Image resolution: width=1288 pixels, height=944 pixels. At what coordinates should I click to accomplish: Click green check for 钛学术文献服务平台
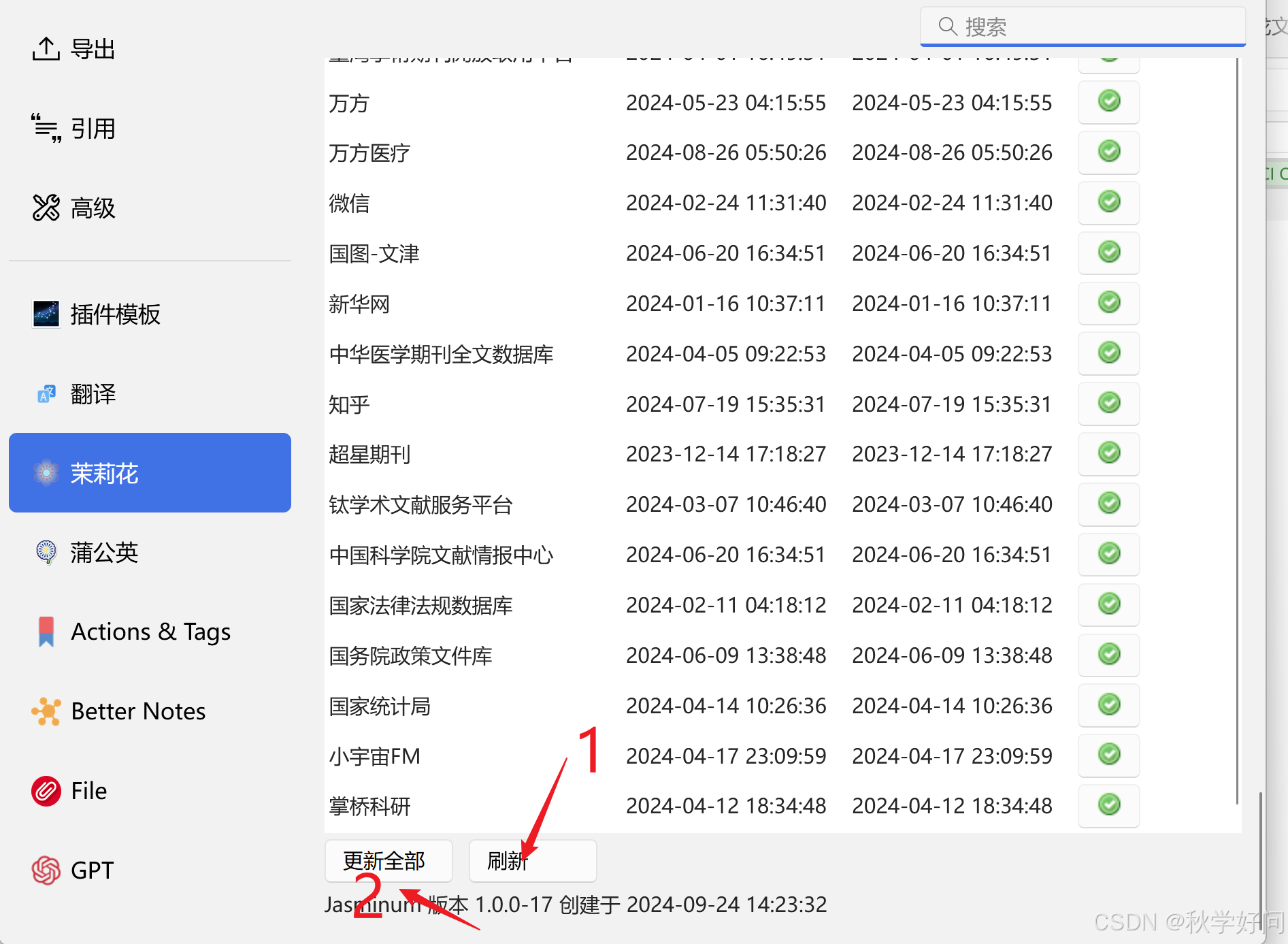tap(1109, 503)
